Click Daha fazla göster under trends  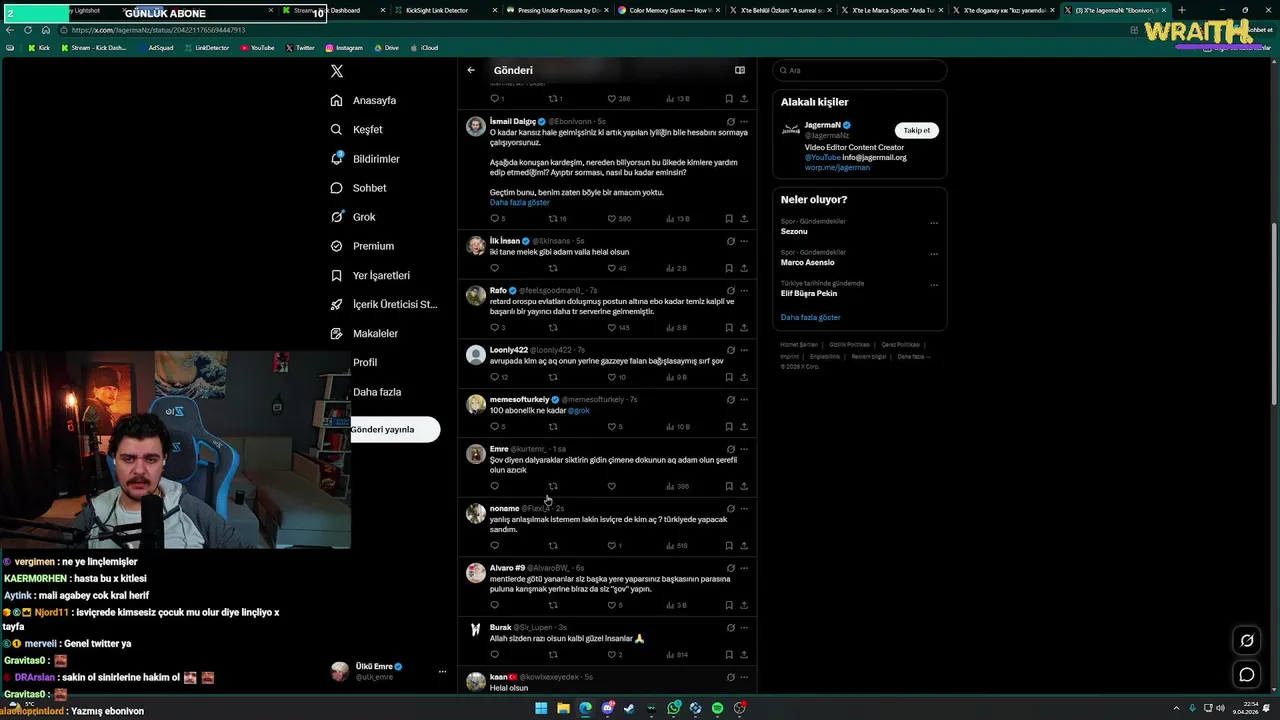point(811,317)
